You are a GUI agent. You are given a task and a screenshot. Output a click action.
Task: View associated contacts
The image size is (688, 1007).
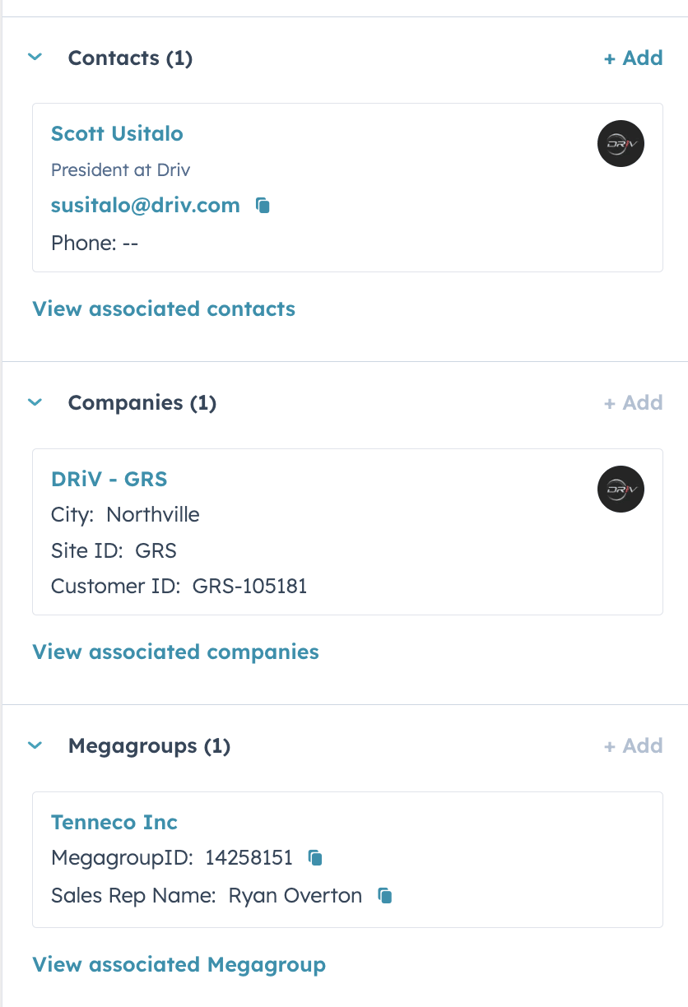(x=164, y=309)
